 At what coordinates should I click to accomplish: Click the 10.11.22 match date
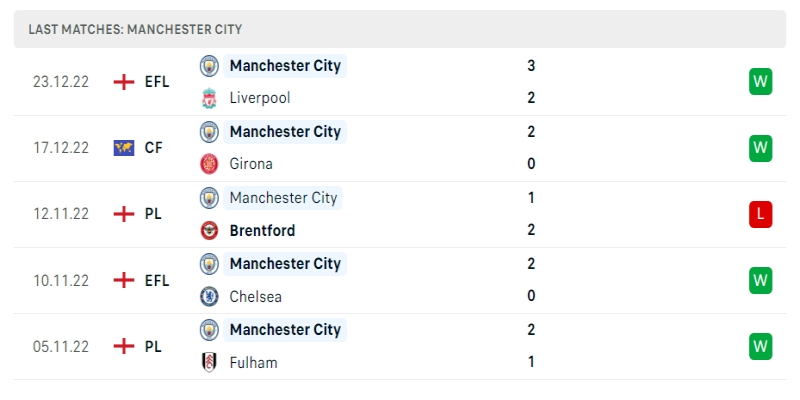(x=61, y=280)
